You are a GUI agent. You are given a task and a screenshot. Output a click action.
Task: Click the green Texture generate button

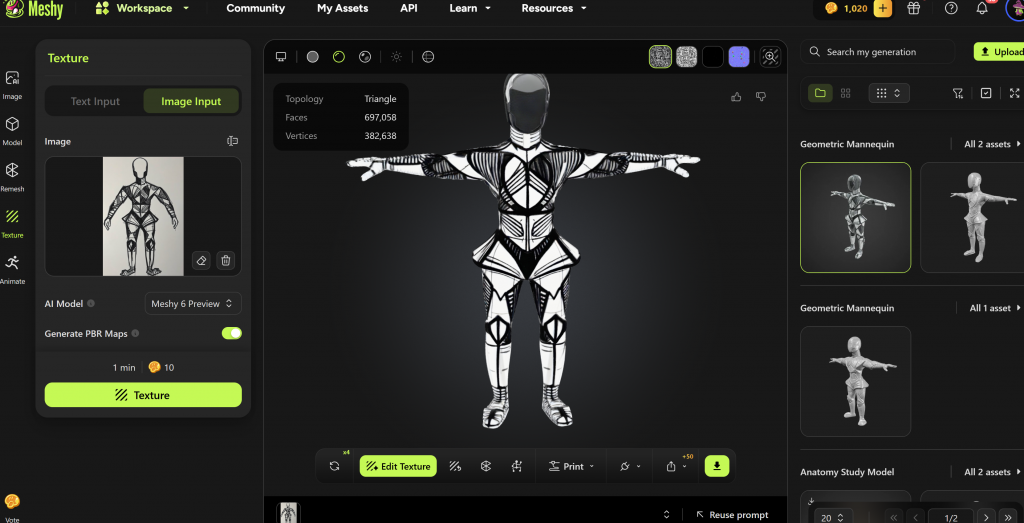[143, 395]
